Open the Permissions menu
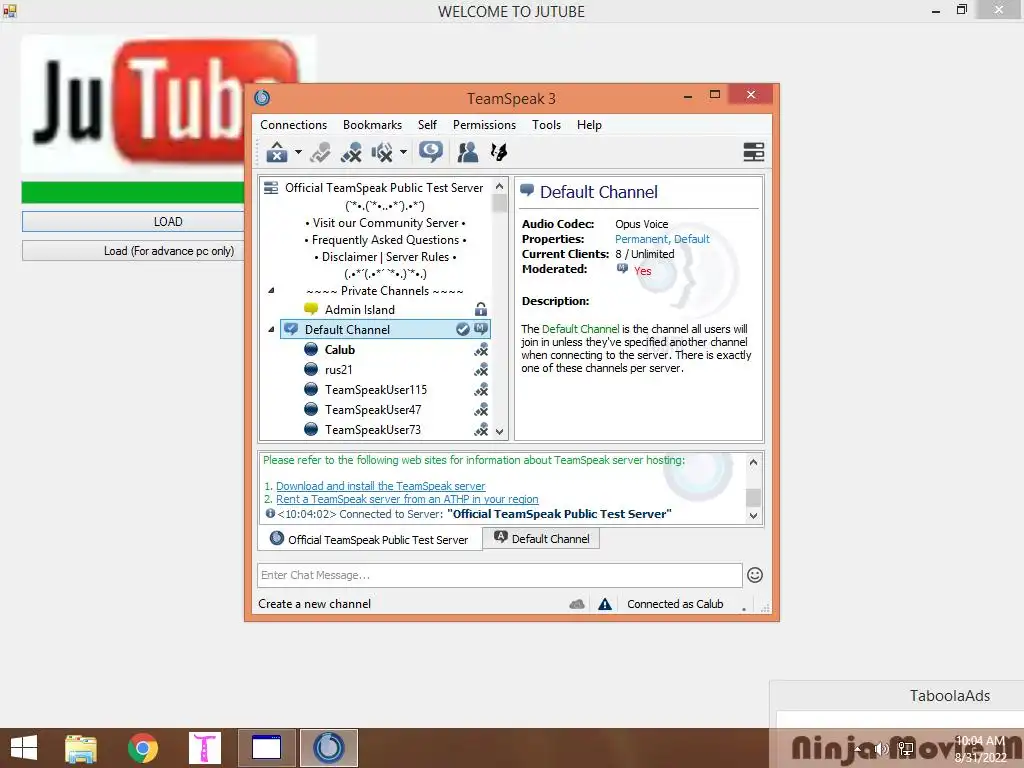 pos(484,125)
